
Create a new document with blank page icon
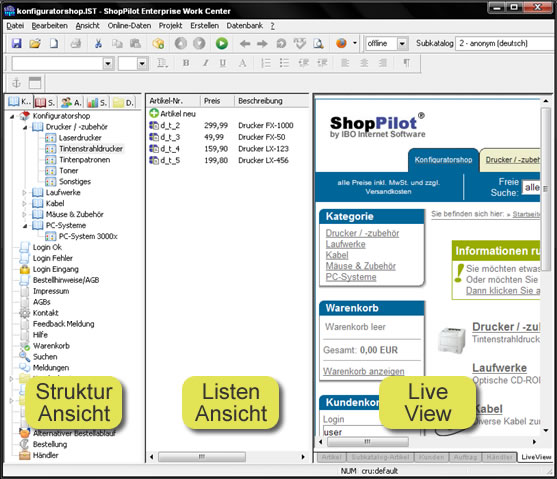(x=54, y=43)
